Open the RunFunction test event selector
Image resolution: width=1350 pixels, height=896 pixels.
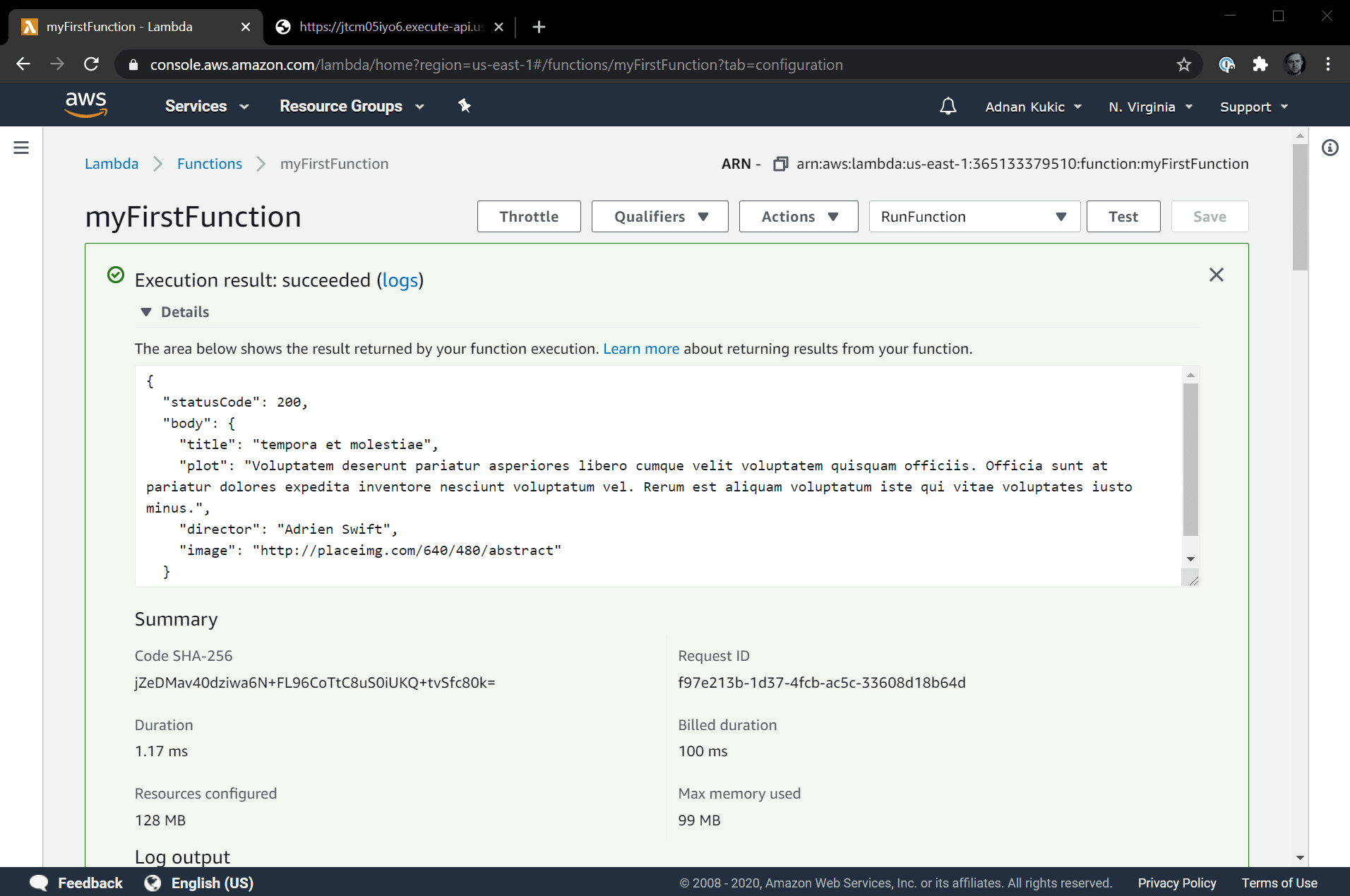tap(974, 217)
